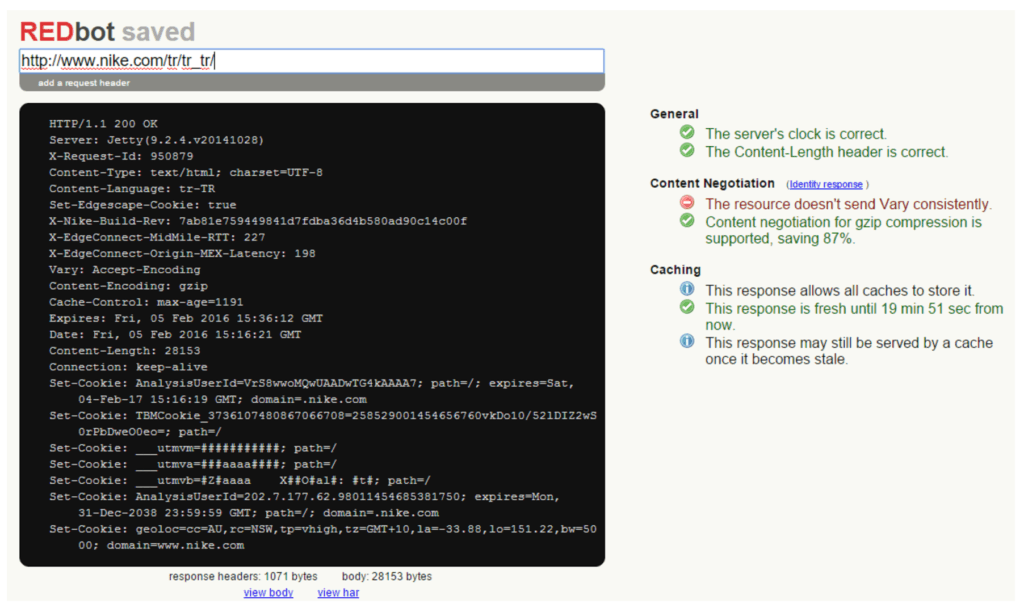Image resolution: width=1024 pixels, height=608 pixels.
Task: Click add a request header
Action: point(84,83)
